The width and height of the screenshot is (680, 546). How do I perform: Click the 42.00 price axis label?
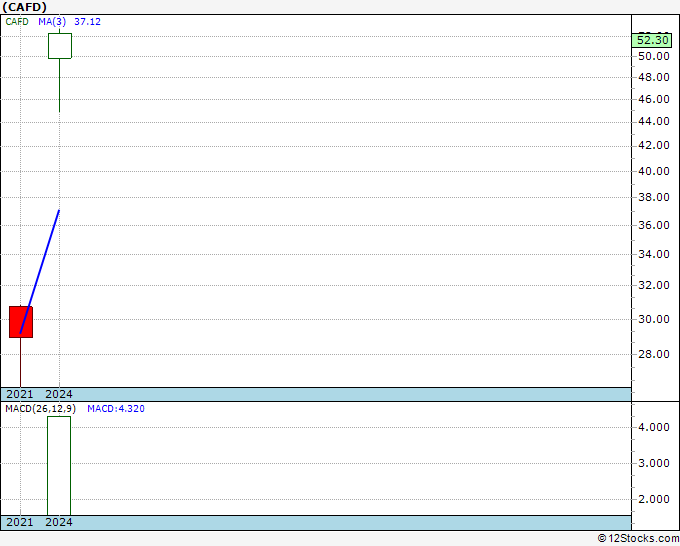654,145
